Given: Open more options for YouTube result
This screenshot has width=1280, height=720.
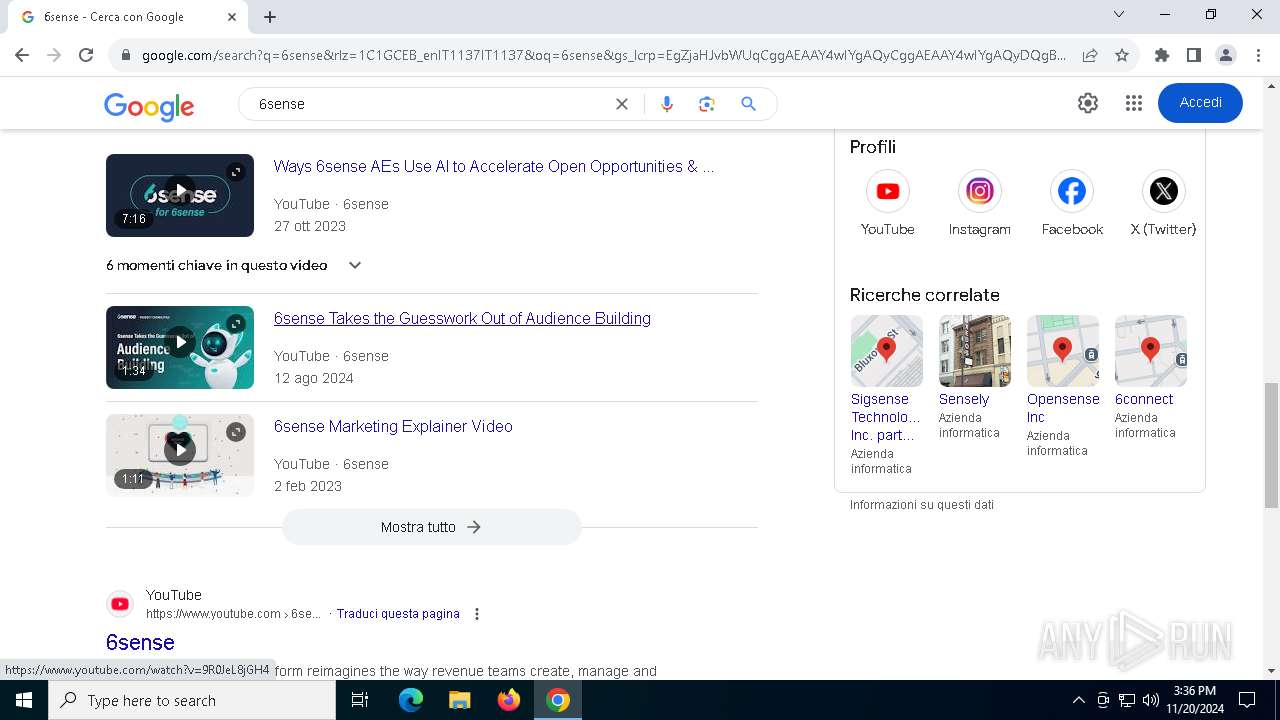Looking at the screenshot, I should 477,614.
